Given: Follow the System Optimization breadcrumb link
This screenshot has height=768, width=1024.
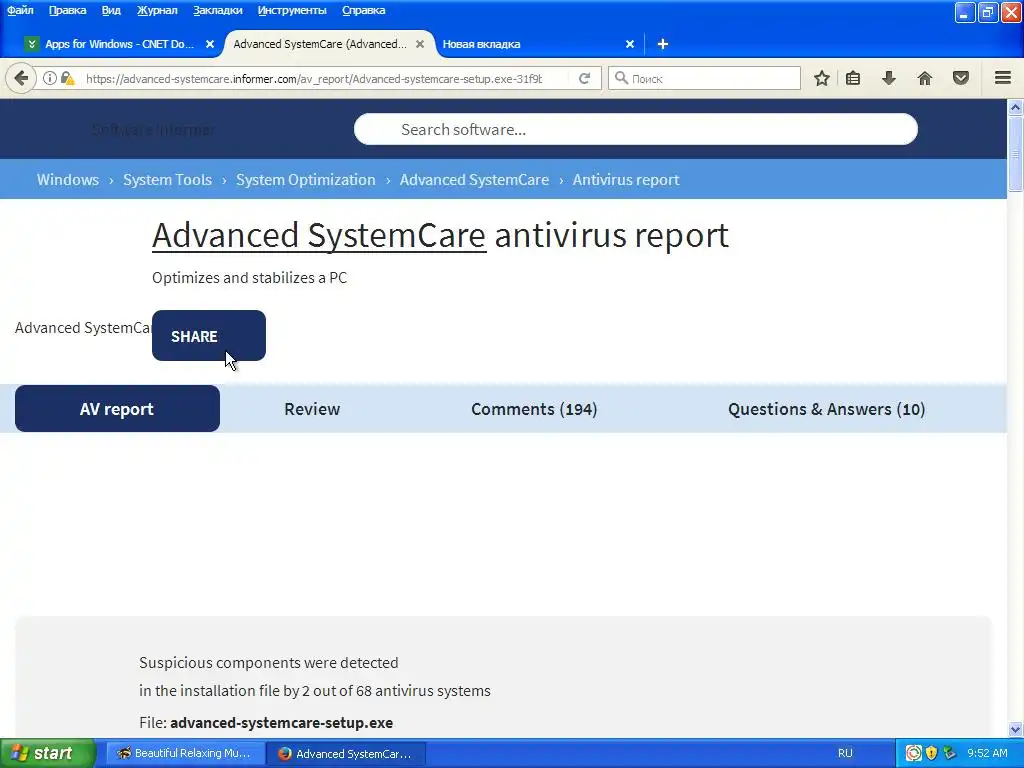Looking at the screenshot, I should pyautogui.click(x=306, y=180).
